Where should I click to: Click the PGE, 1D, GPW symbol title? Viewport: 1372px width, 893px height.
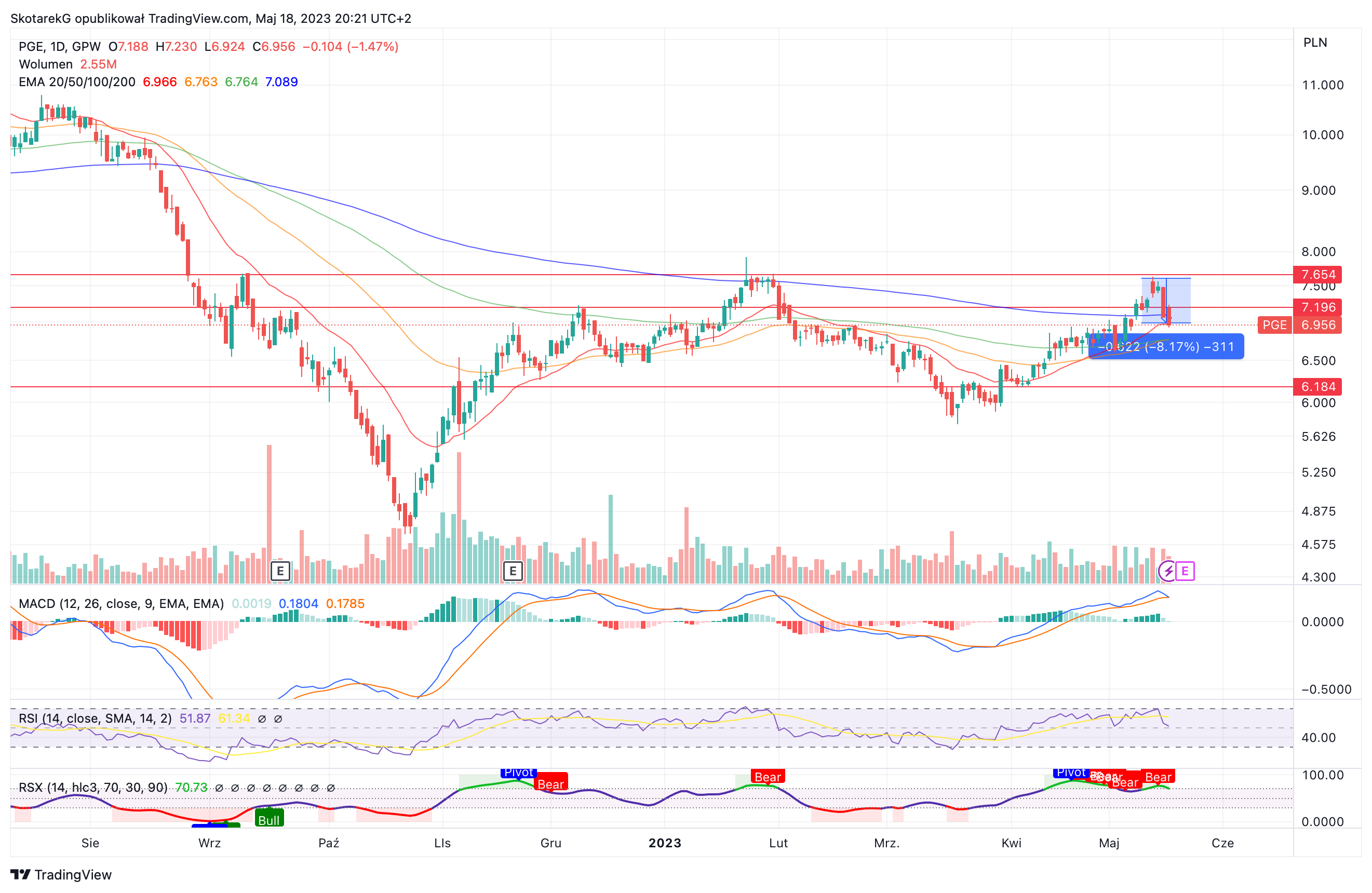click(59, 47)
